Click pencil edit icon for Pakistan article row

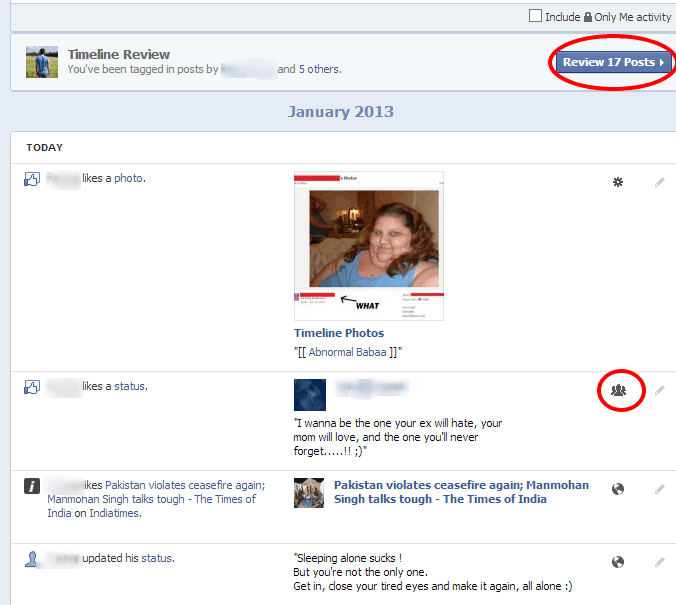tap(659, 489)
